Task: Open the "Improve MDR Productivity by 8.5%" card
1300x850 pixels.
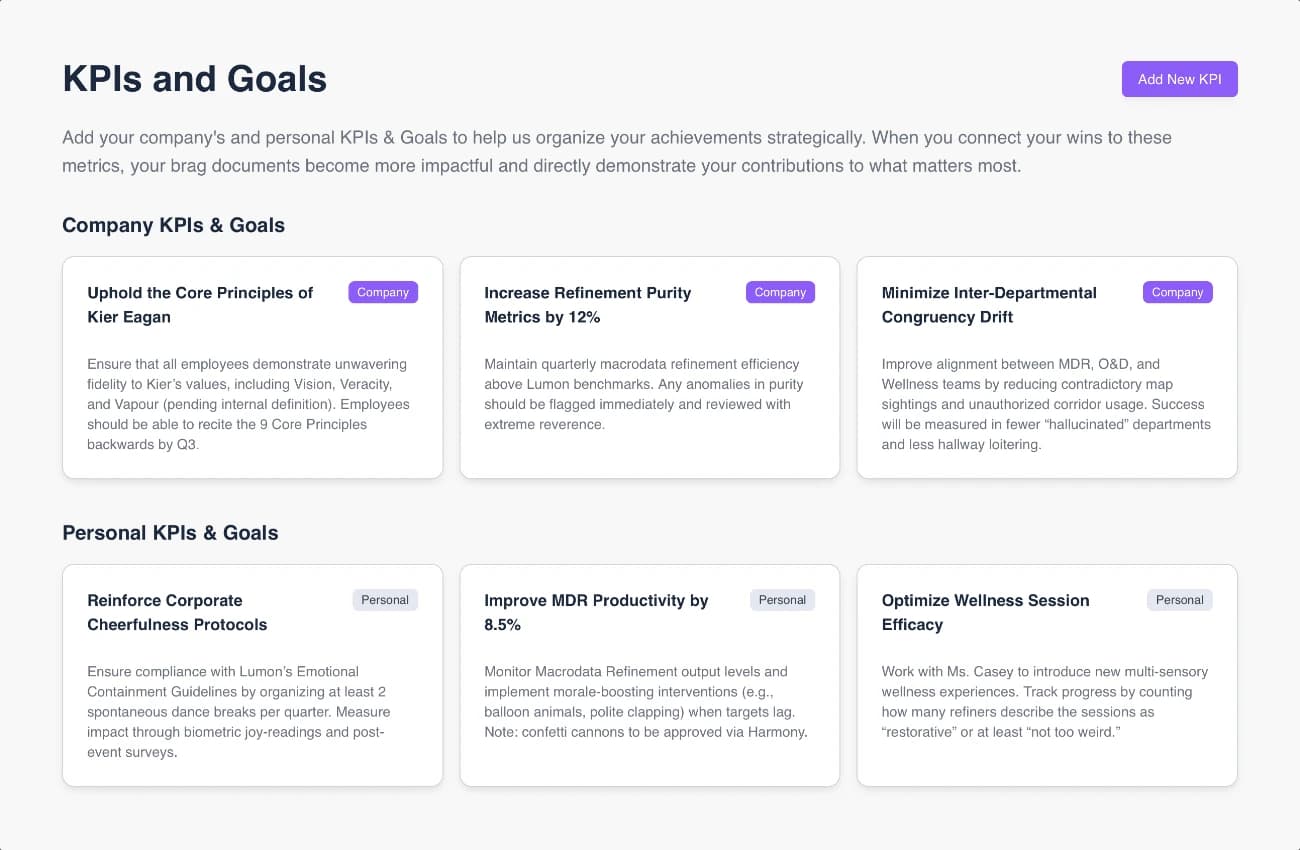Action: coord(650,675)
